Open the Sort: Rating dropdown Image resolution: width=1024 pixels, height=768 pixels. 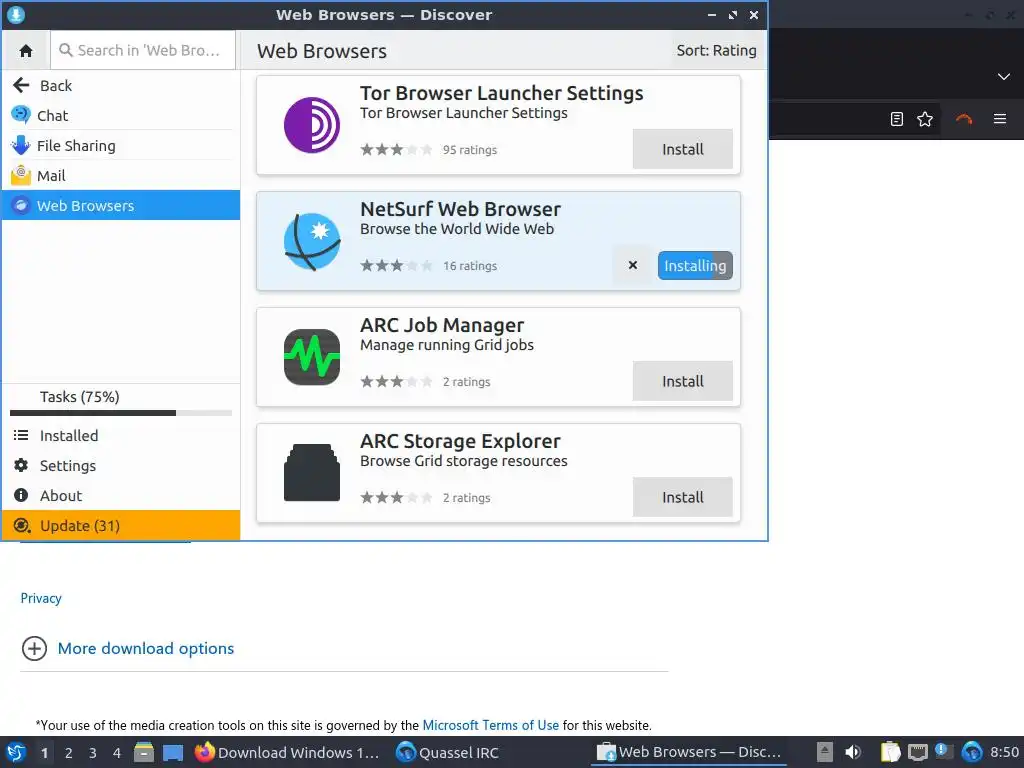point(716,50)
